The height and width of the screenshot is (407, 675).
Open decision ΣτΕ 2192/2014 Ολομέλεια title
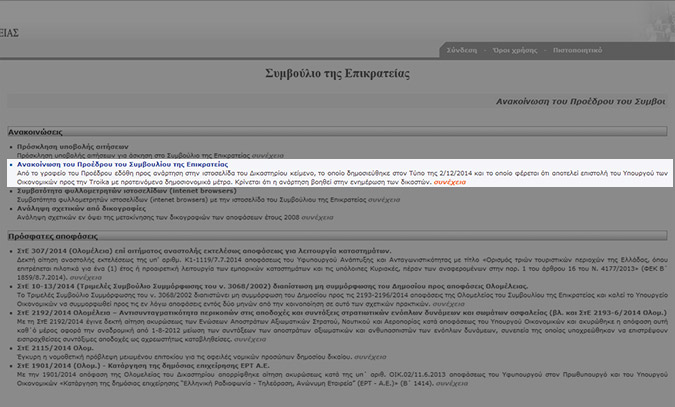coord(342,312)
